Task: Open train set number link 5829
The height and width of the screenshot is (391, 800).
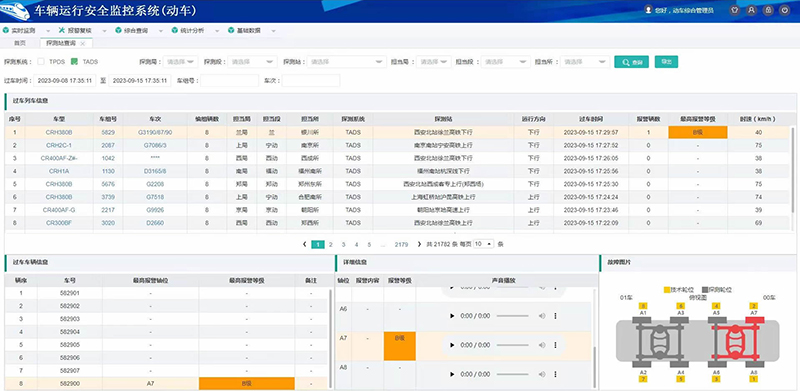Action: [108, 132]
